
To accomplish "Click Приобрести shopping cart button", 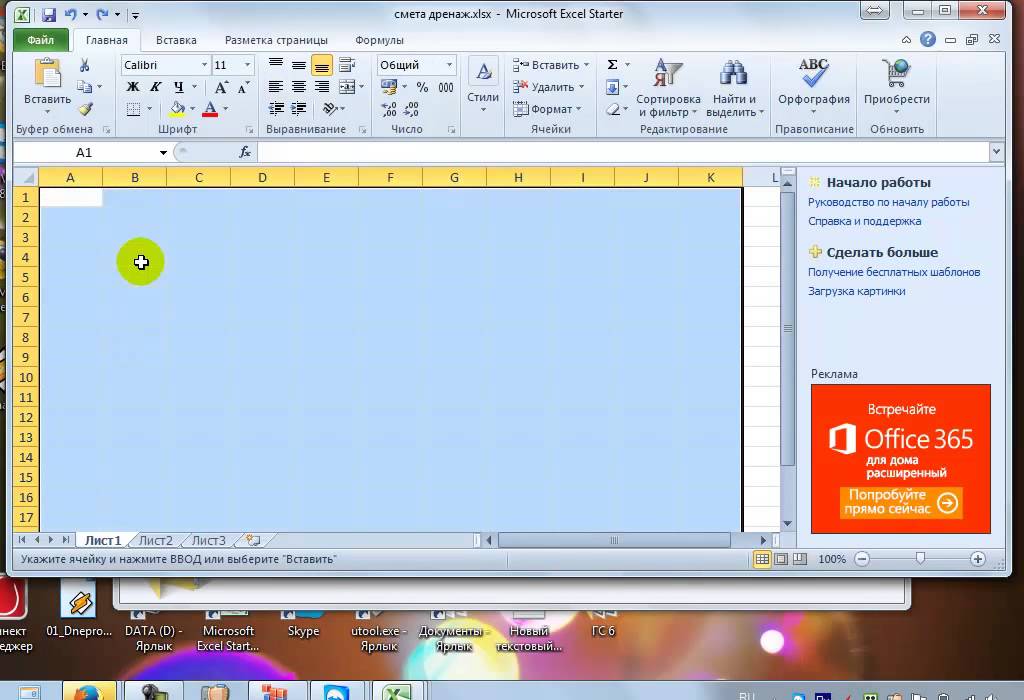I will [897, 84].
